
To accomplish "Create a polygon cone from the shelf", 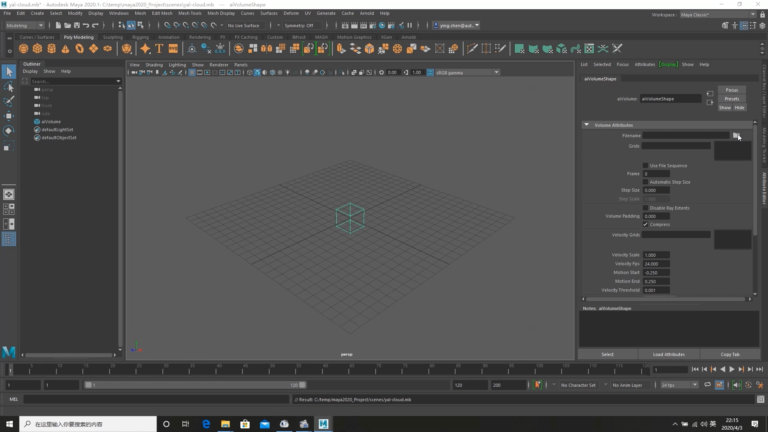I will [65, 48].
